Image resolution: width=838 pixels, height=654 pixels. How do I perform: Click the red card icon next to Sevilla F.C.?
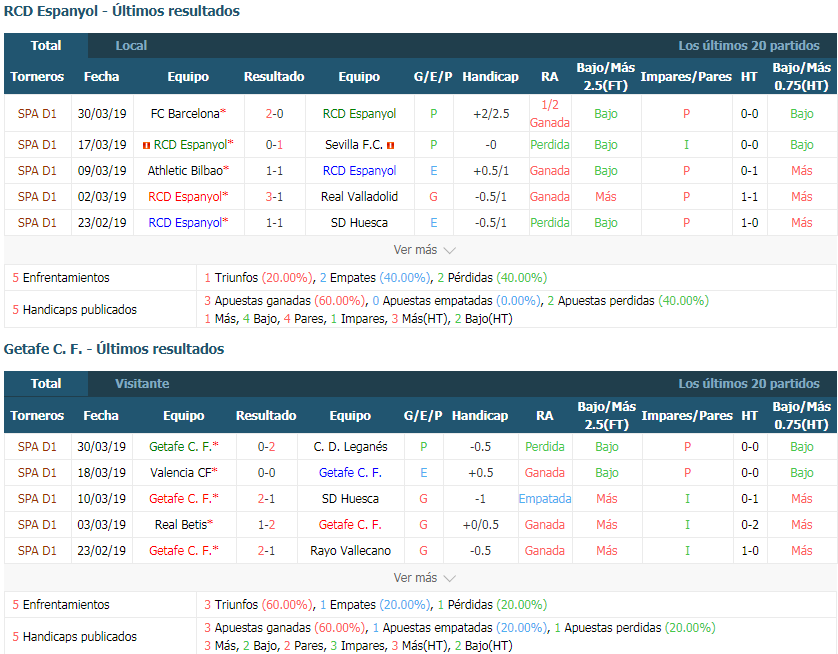pos(391,145)
